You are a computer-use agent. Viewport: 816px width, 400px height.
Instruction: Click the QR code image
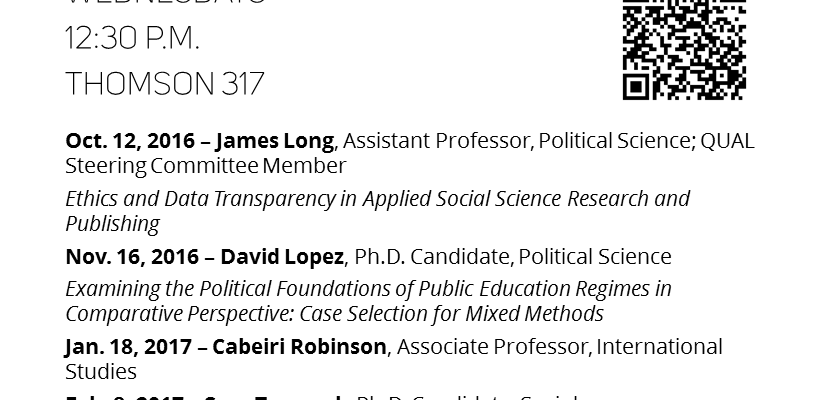[x=684, y=49]
